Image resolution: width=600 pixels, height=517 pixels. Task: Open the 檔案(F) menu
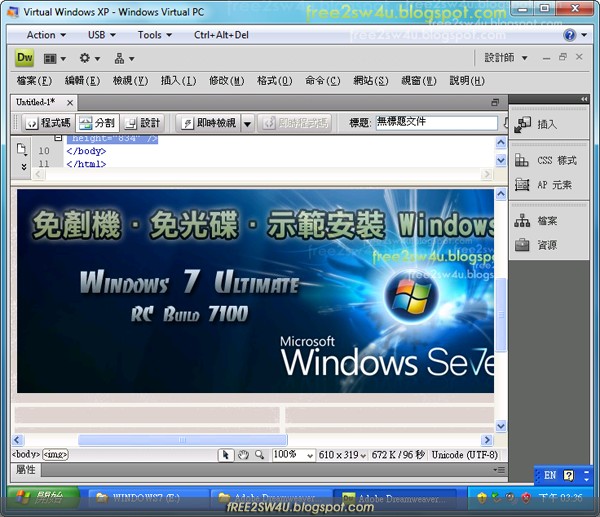pos(34,81)
